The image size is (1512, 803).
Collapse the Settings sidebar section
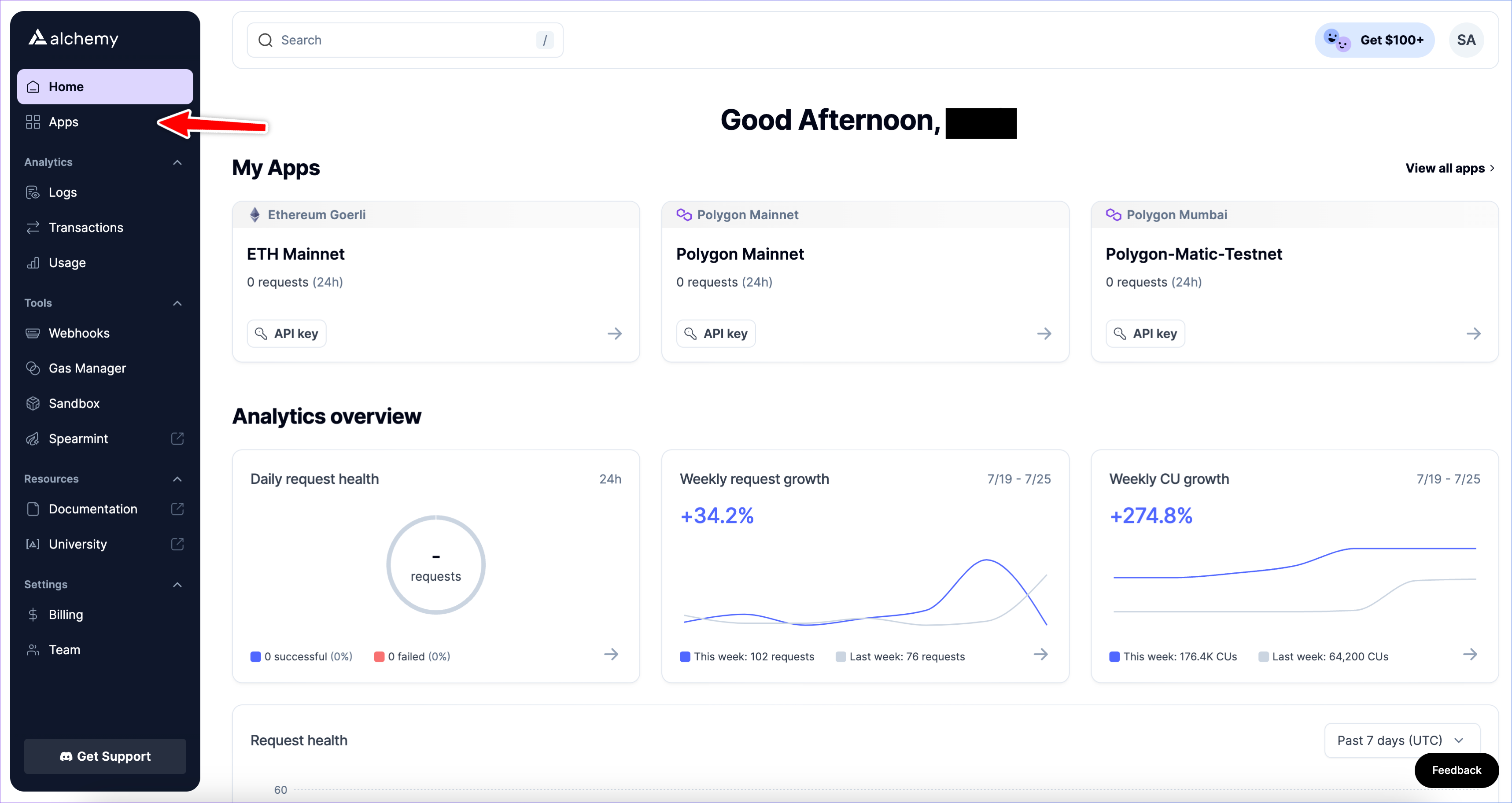pos(177,585)
